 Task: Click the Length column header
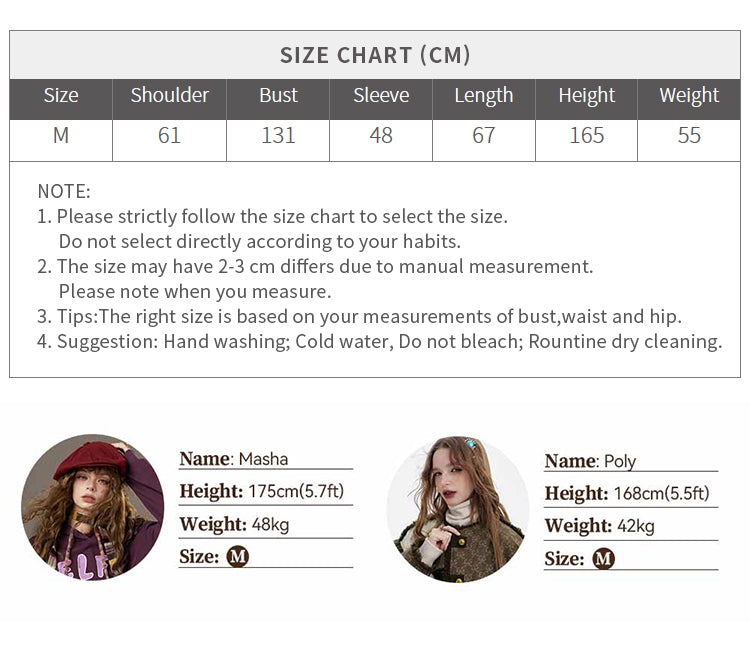coord(484,95)
